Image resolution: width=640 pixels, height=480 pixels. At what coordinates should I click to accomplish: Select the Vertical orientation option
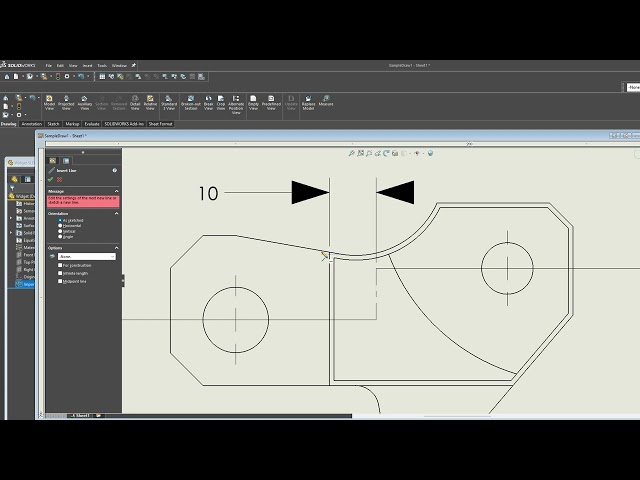click(x=60, y=231)
